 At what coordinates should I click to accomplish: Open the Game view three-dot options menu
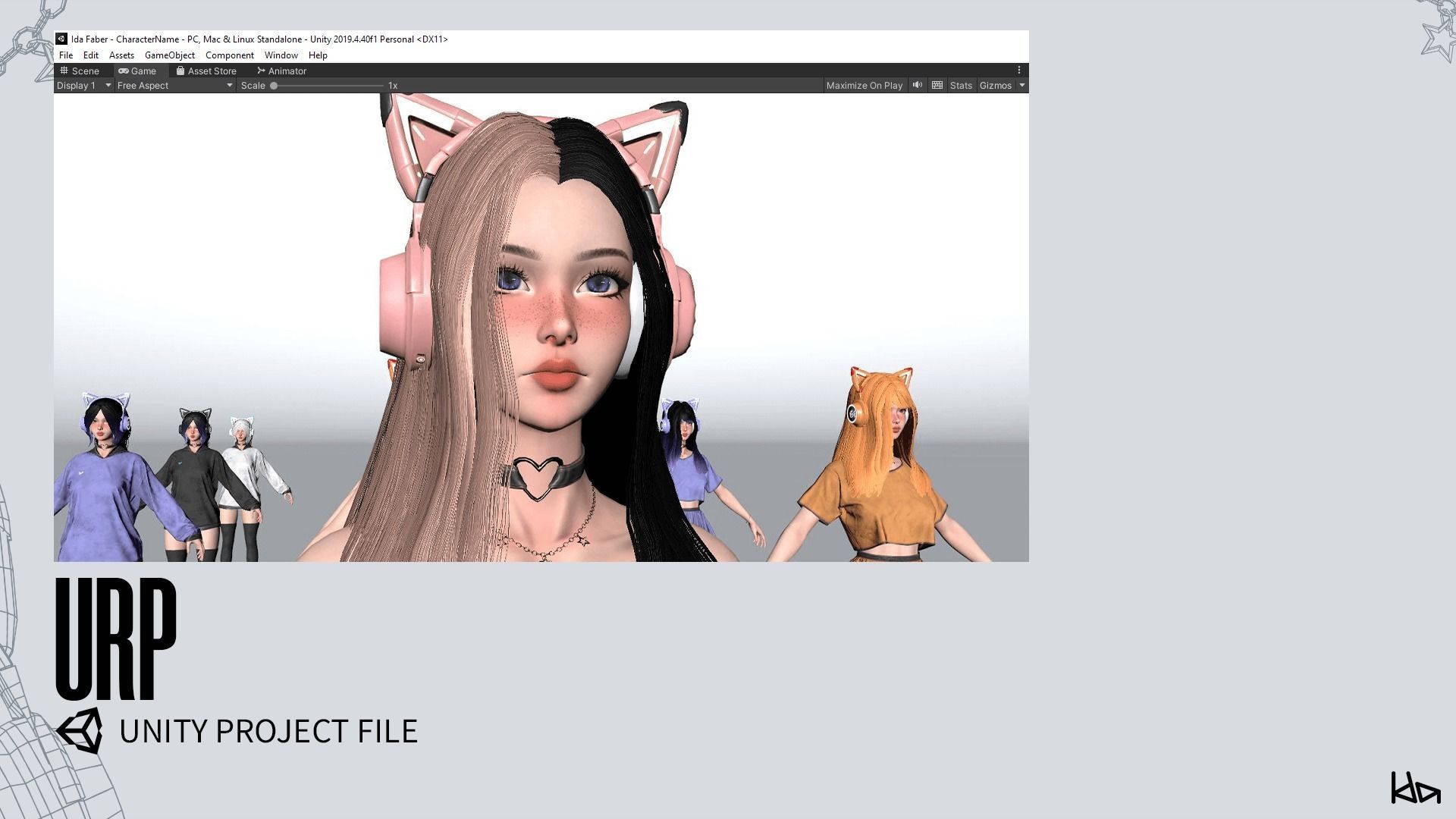click(1019, 71)
